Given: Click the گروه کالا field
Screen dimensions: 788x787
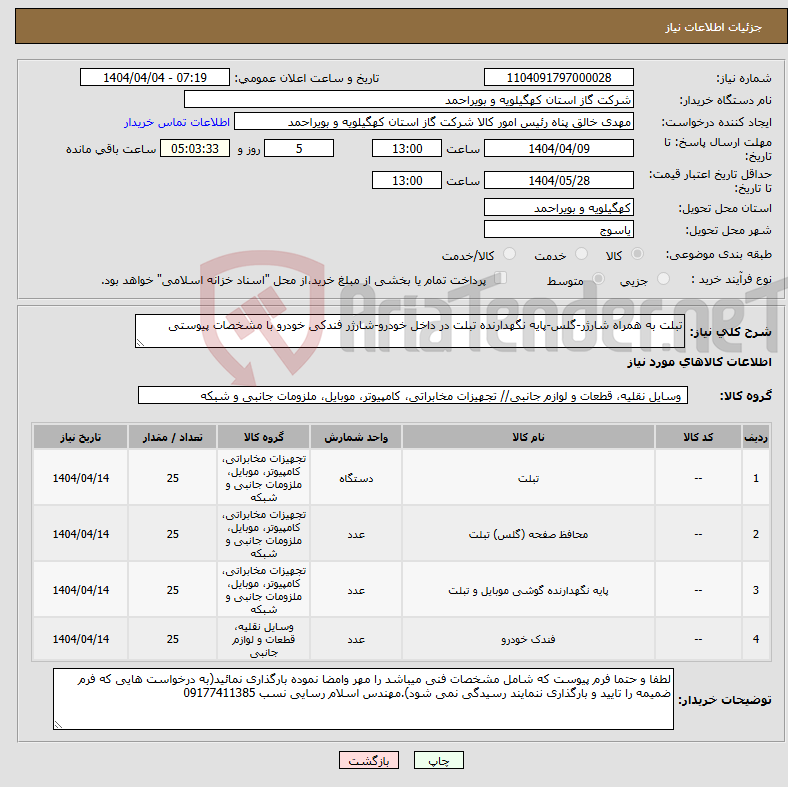Looking at the screenshot, I should coord(413,395).
